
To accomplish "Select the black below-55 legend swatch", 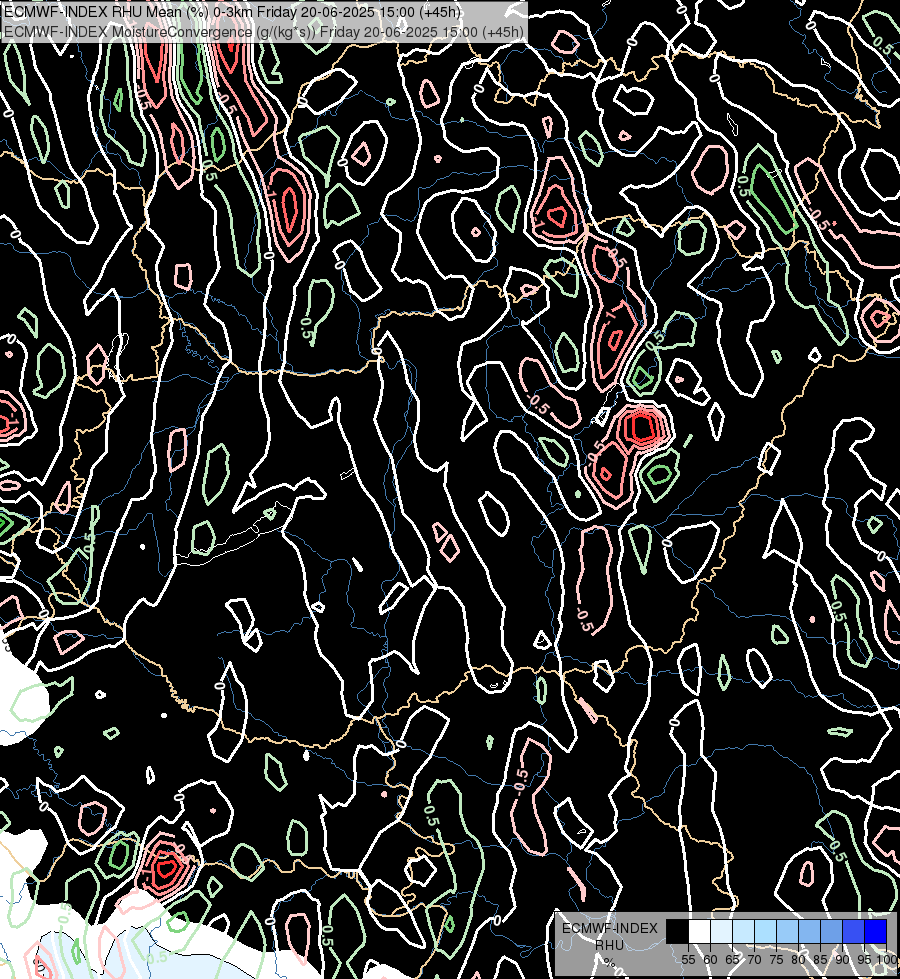I will pyautogui.click(x=678, y=932).
